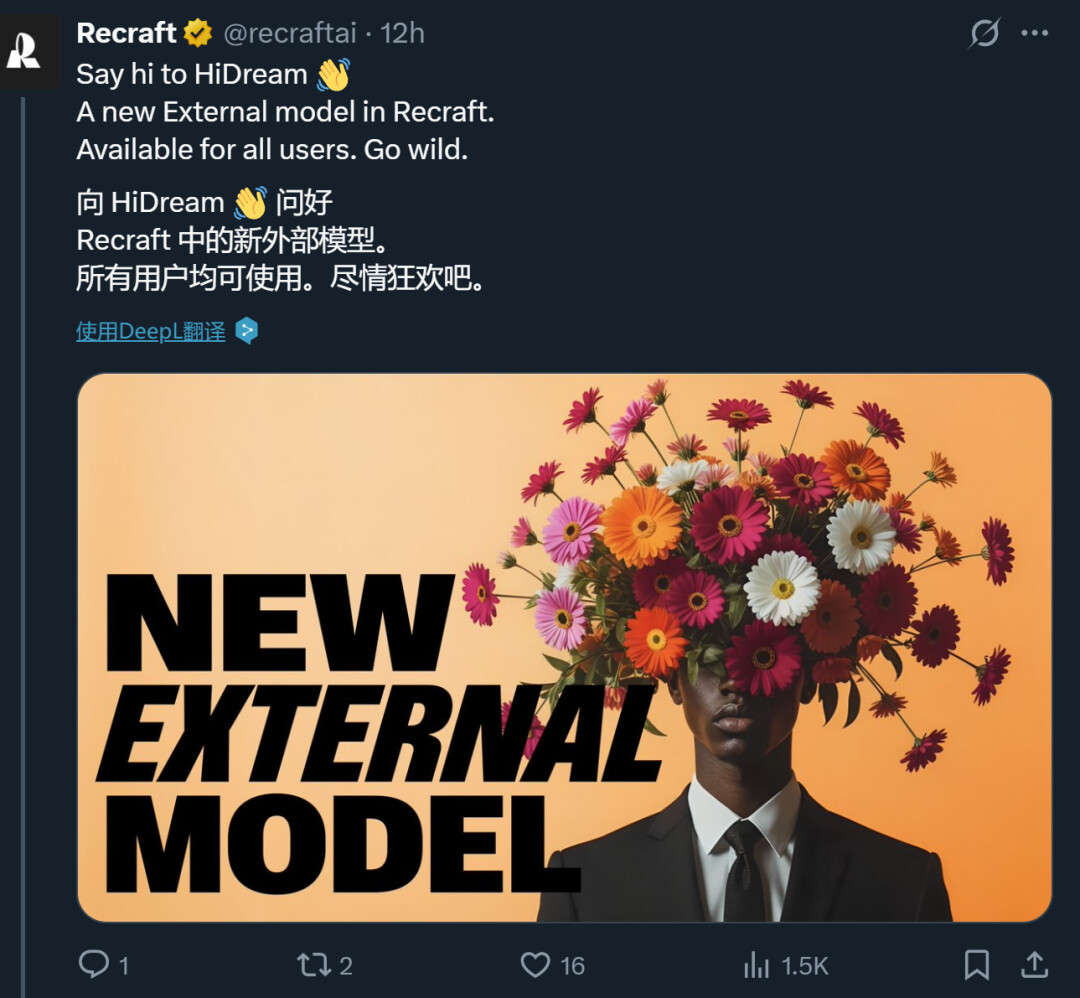This screenshot has height=998, width=1080.
Task: Open the 12h post timestamp
Action: tap(403, 33)
